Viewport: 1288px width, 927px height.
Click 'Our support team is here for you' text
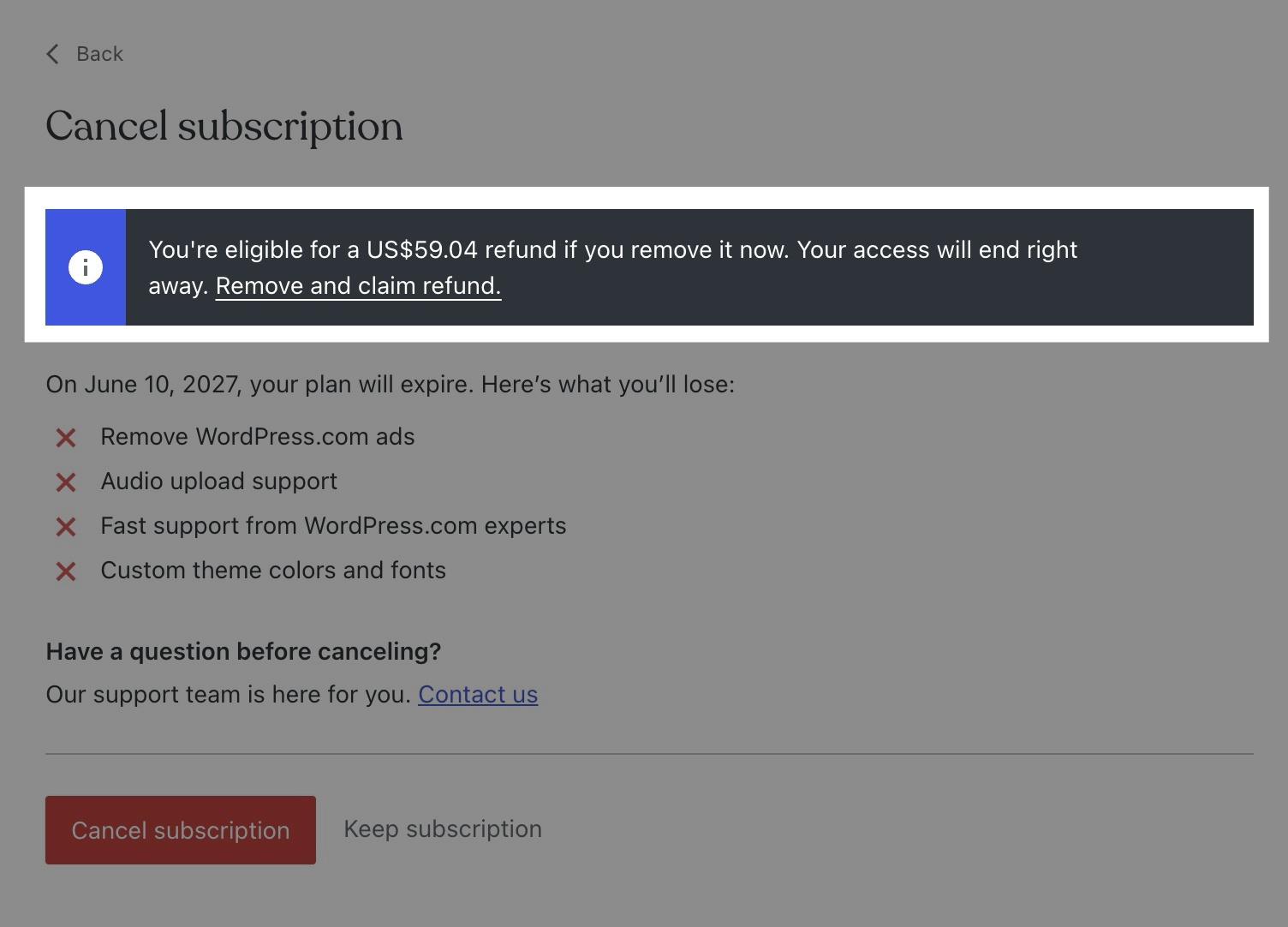(x=229, y=694)
